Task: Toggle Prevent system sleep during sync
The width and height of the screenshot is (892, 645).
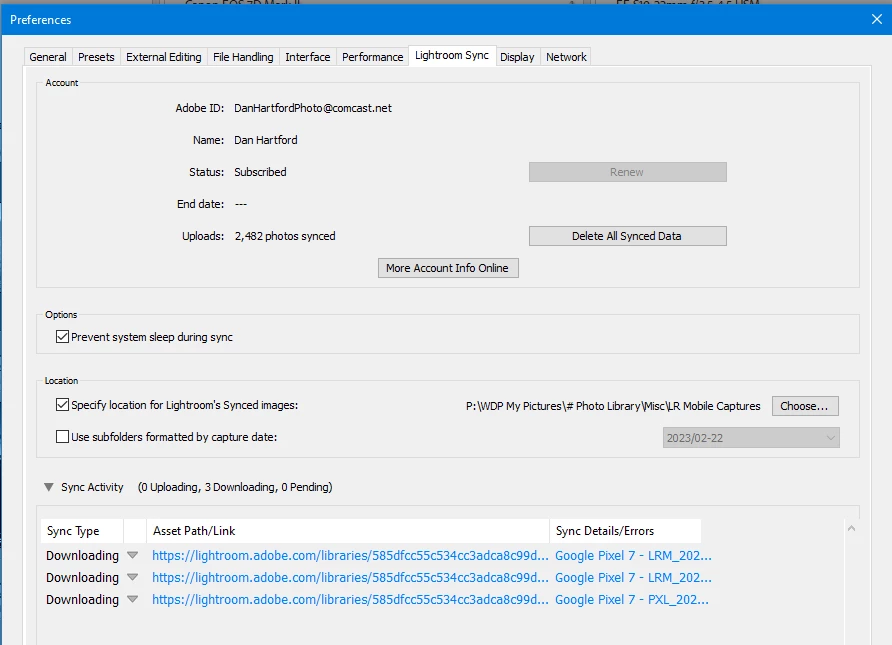Action: (63, 337)
